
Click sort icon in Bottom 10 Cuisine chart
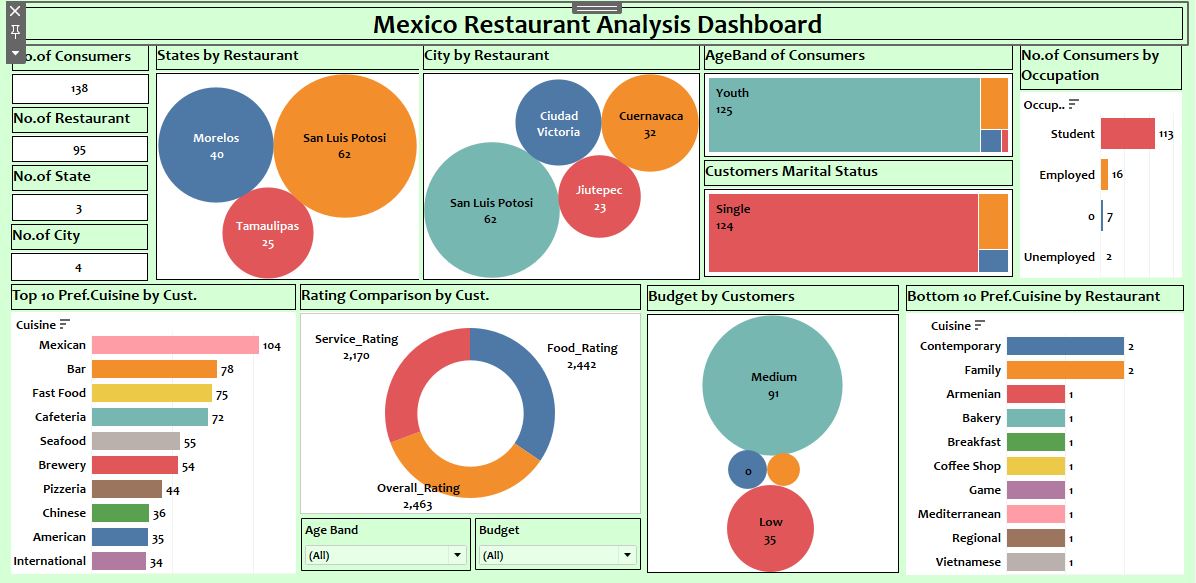pos(980,325)
